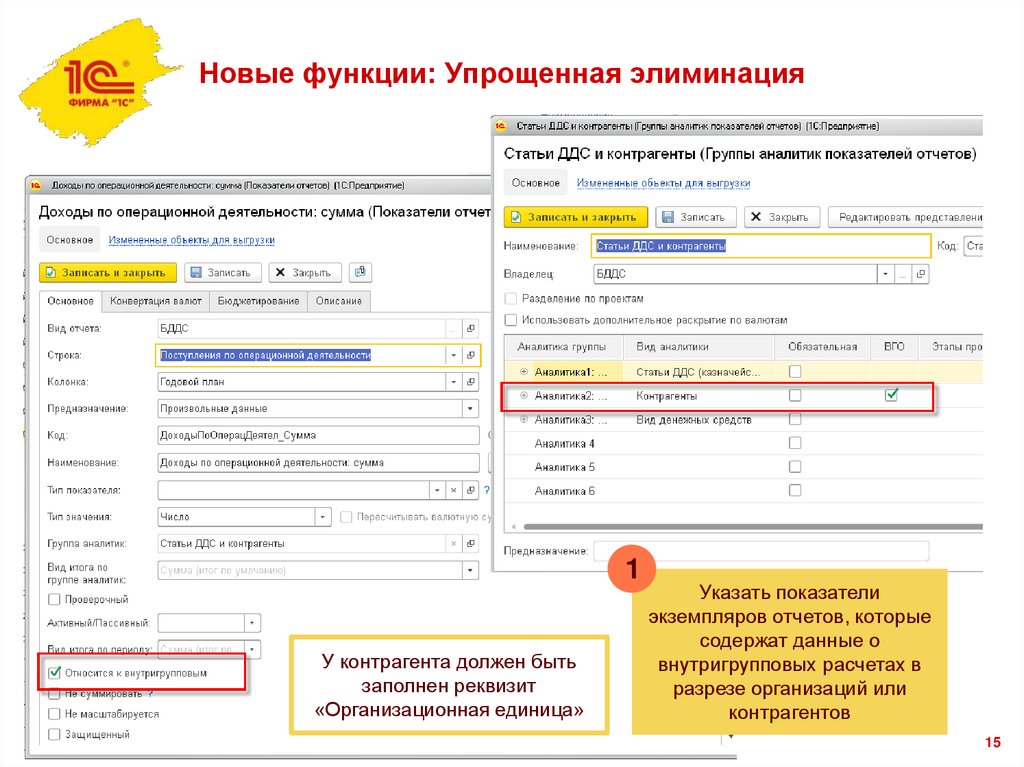Select the Аналитика 5 row
This screenshot has width=1024, height=767.
click(x=744, y=466)
